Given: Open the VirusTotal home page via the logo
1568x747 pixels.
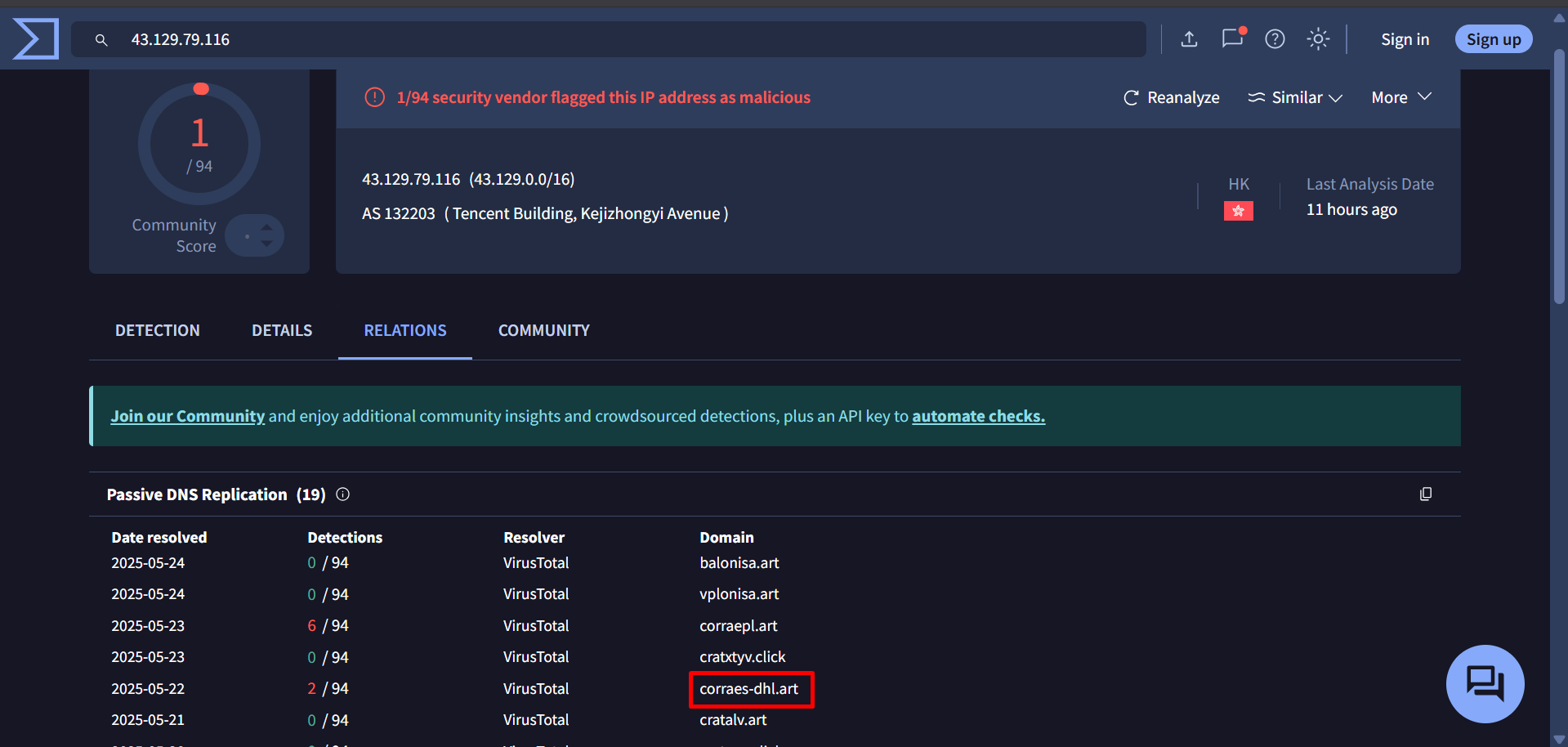Looking at the screenshot, I should (36, 38).
